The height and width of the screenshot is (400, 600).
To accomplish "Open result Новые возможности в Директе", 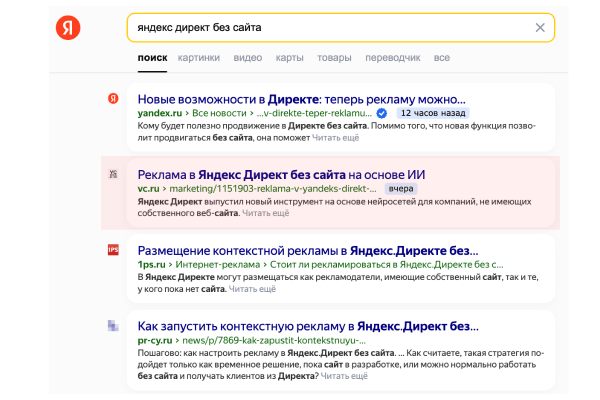I will point(302,100).
